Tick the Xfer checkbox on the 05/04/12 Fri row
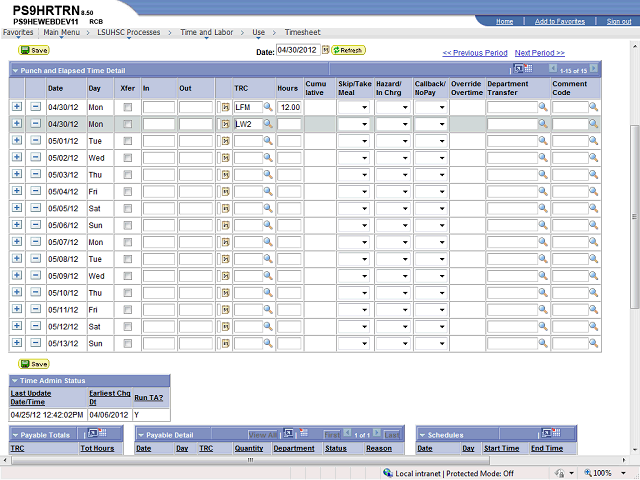 click(x=127, y=192)
